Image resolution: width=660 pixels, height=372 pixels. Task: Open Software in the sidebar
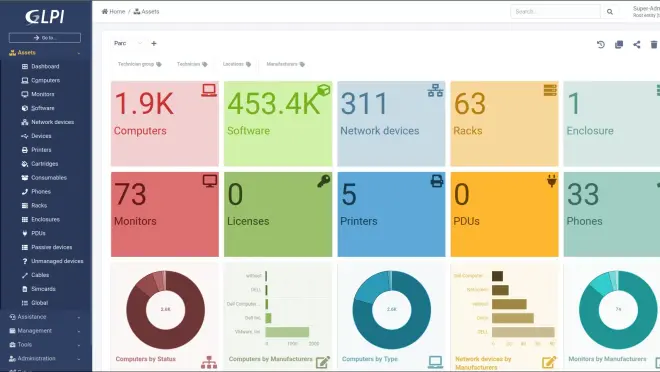(x=38, y=108)
